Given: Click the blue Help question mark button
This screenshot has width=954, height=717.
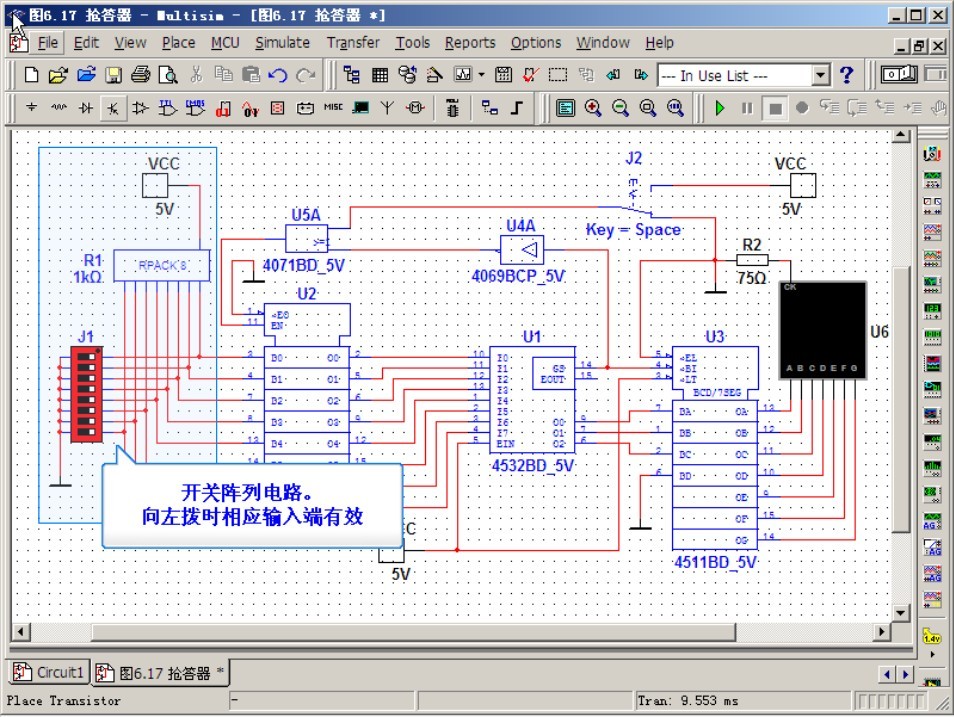Looking at the screenshot, I should point(847,75).
